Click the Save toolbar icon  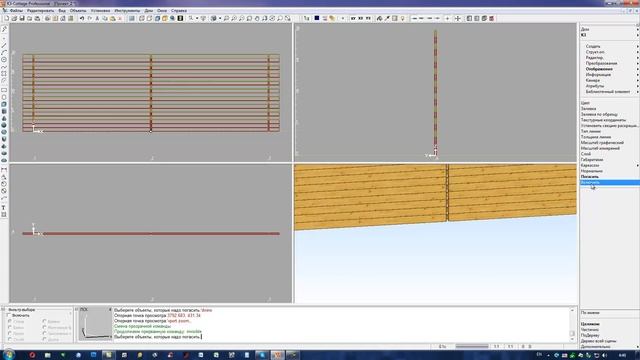(22, 18)
